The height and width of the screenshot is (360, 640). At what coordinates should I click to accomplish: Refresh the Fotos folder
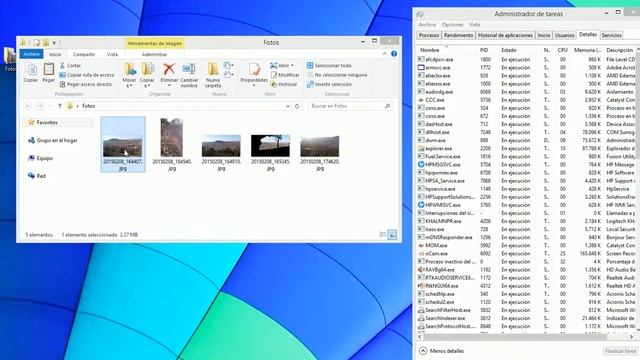point(297,106)
